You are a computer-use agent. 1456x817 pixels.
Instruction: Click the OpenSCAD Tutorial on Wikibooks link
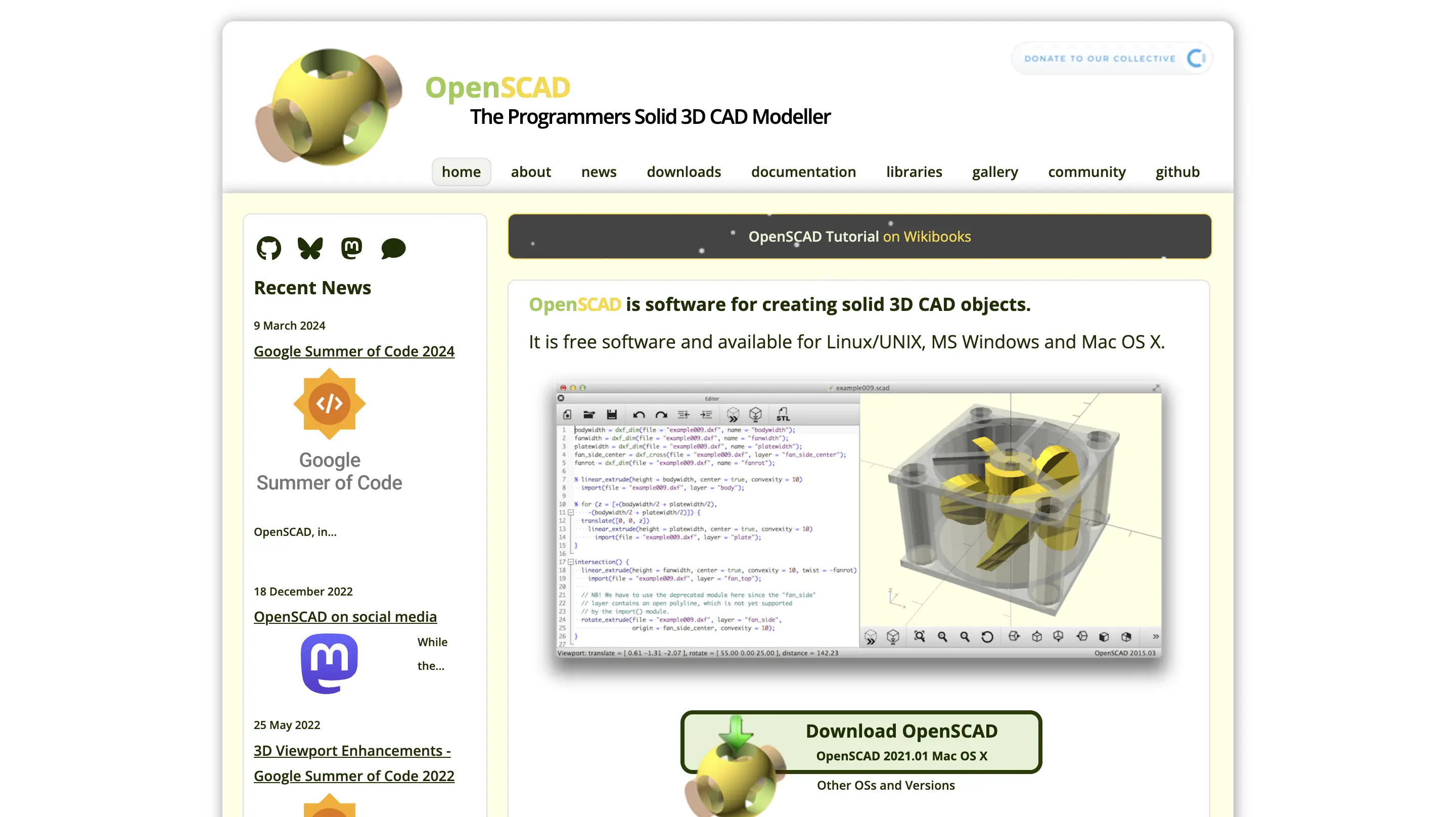click(860, 236)
